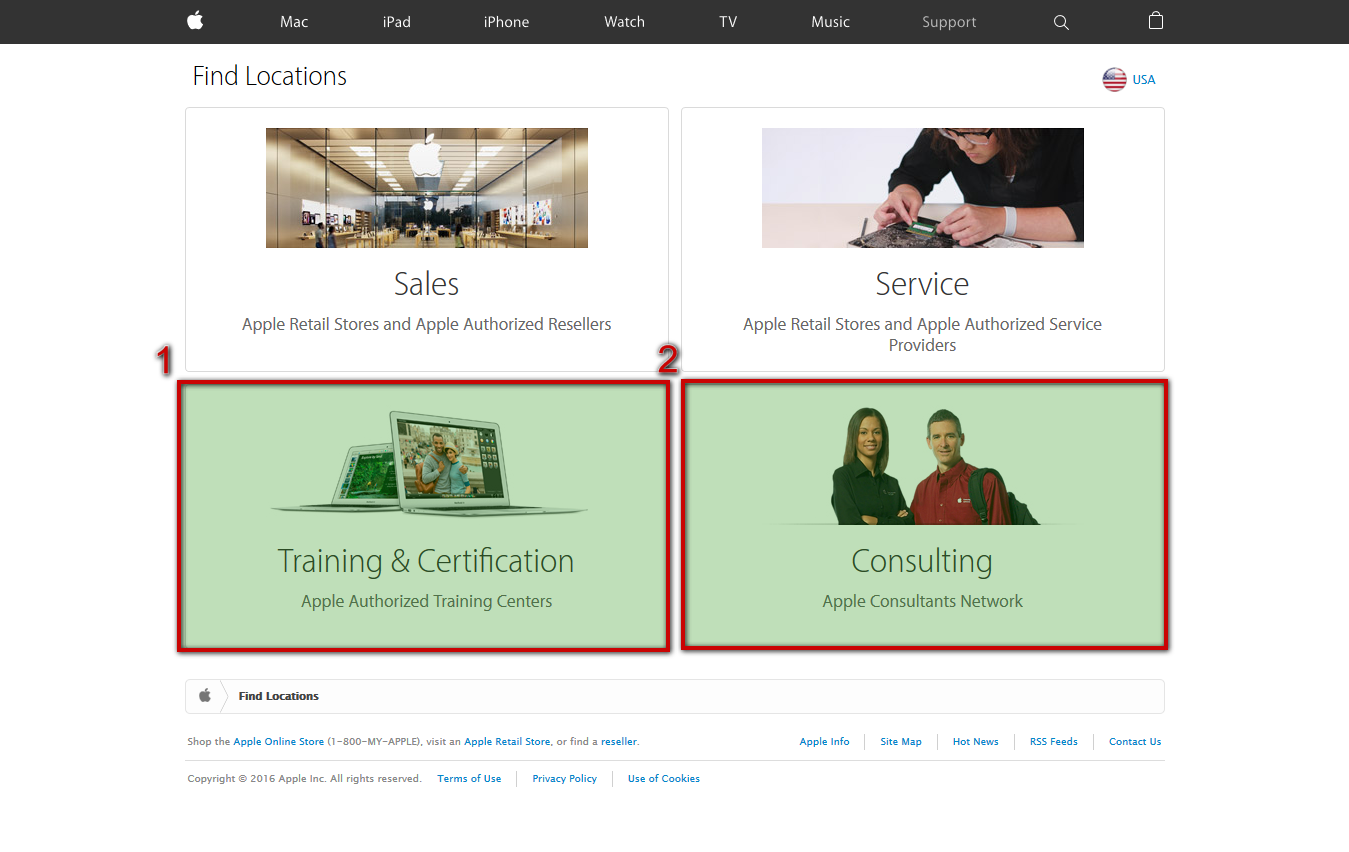The image size is (1349, 852).
Task: Click the technician repair photo thumbnail
Action: coord(923,188)
